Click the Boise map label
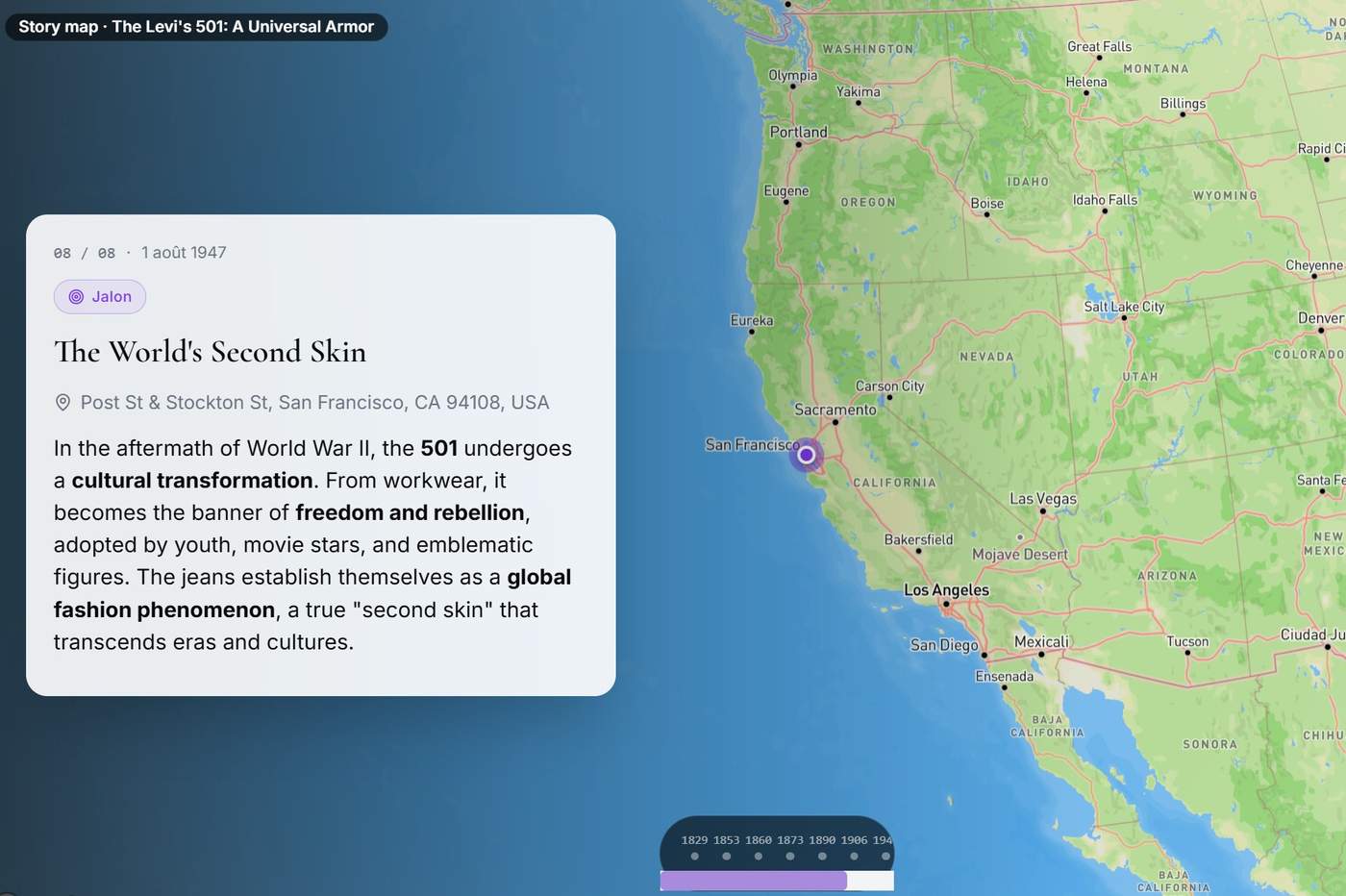The height and width of the screenshot is (896, 1346). click(986, 203)
